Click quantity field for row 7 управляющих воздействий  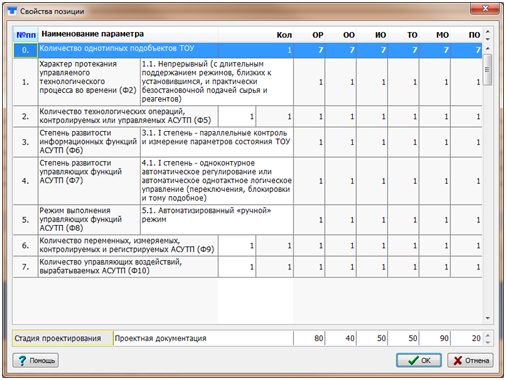coord(237,267)
